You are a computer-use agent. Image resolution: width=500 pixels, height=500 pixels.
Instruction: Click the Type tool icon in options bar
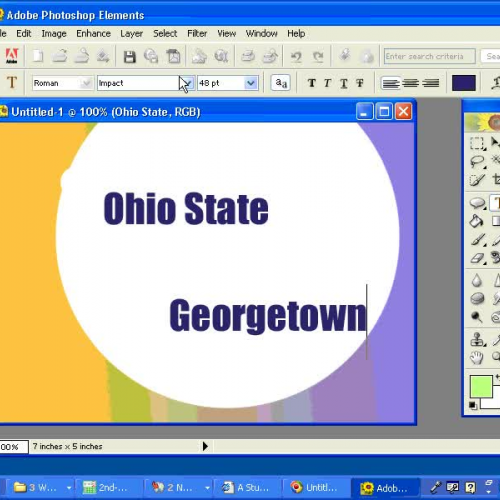[x=12, y=82]
